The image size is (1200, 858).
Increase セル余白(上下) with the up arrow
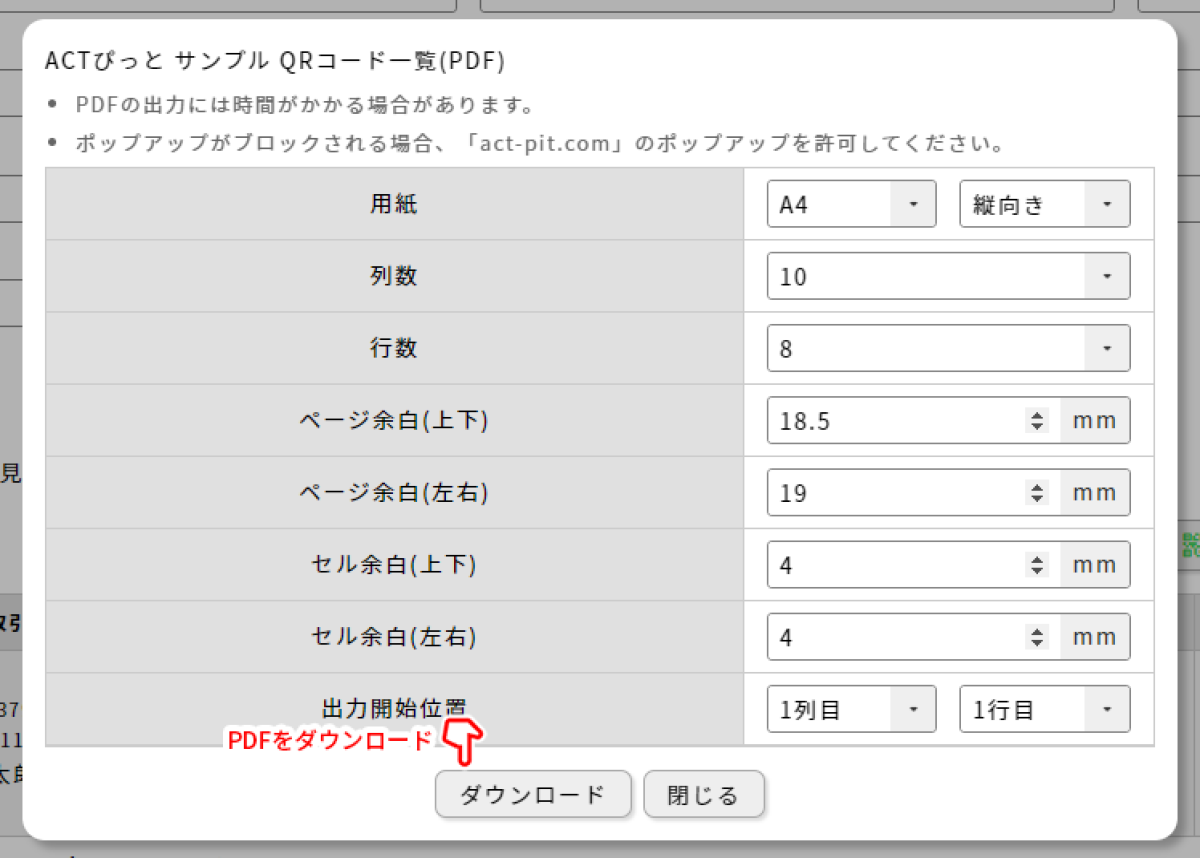point(1037,559)
